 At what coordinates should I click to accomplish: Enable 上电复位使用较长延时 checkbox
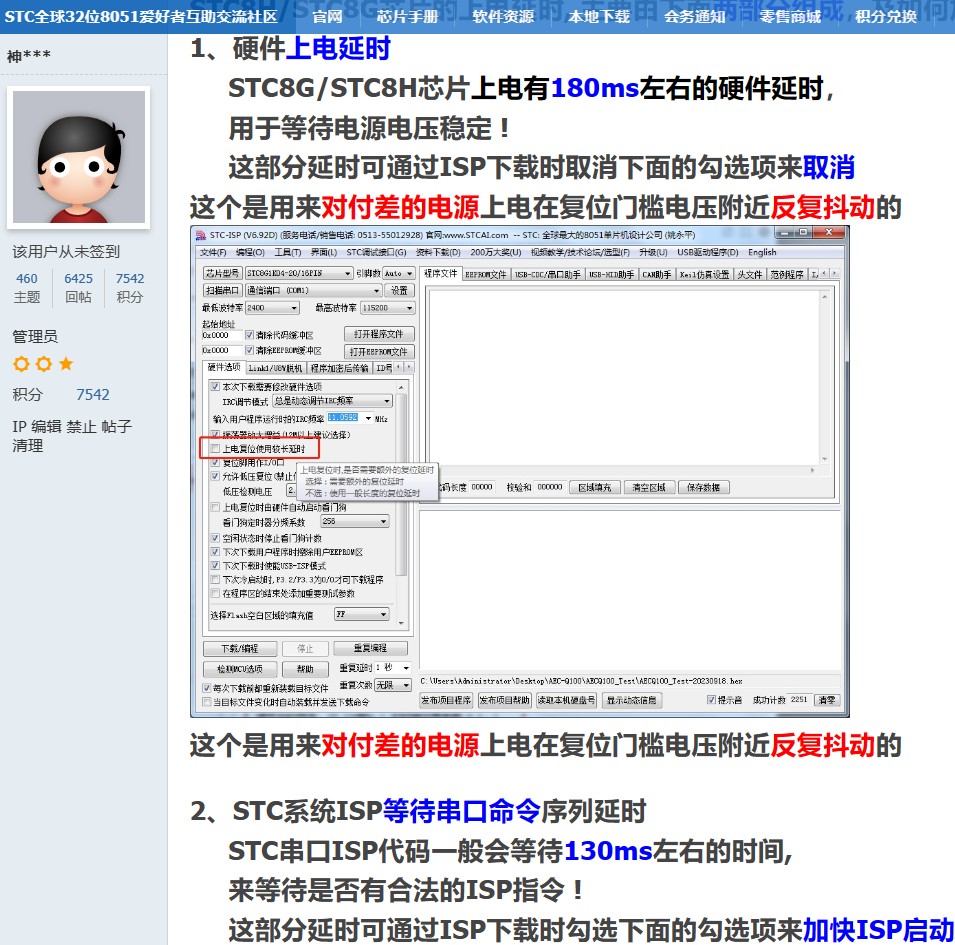click(215, 449)
